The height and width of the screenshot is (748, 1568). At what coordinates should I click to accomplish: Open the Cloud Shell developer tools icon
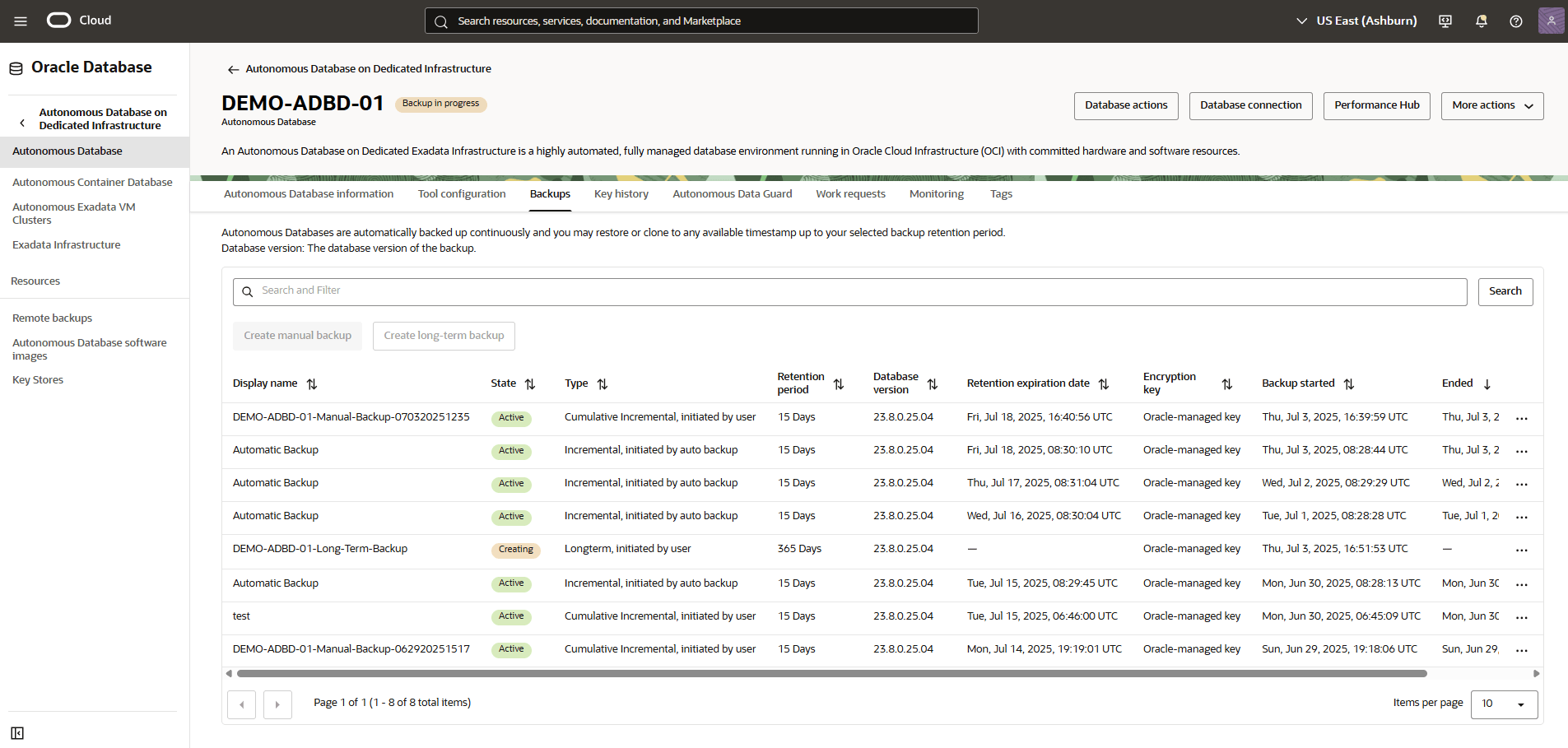click(1445, 21)
